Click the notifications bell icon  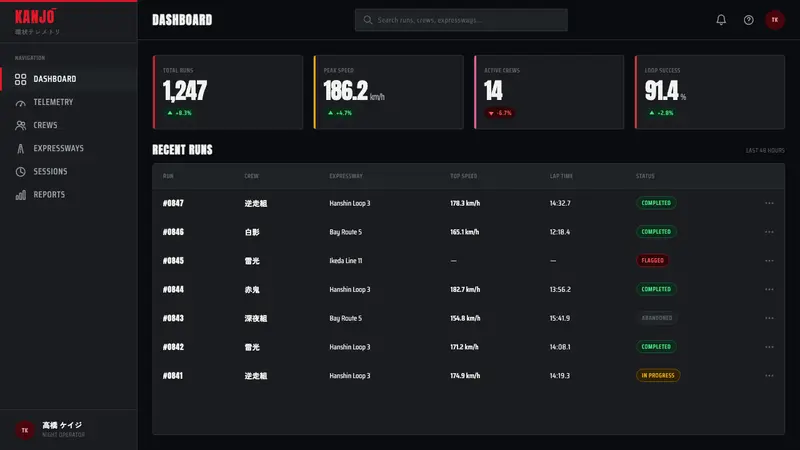point(721,20)
